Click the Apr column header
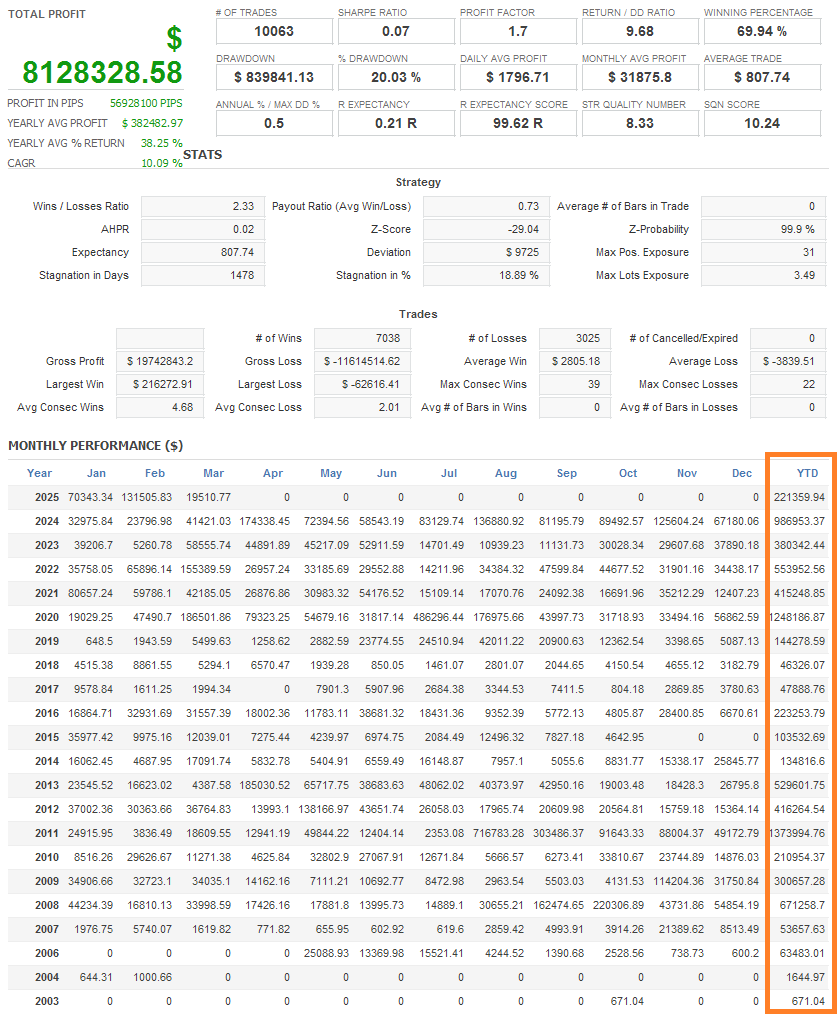838x1018 pixels. click(273, 473)
